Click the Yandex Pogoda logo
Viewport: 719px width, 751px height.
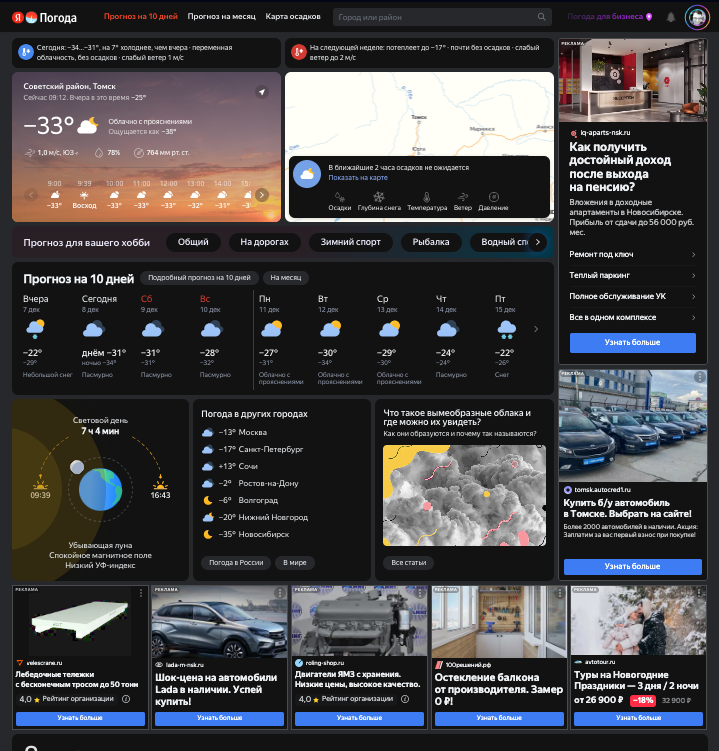click(43, 17)
